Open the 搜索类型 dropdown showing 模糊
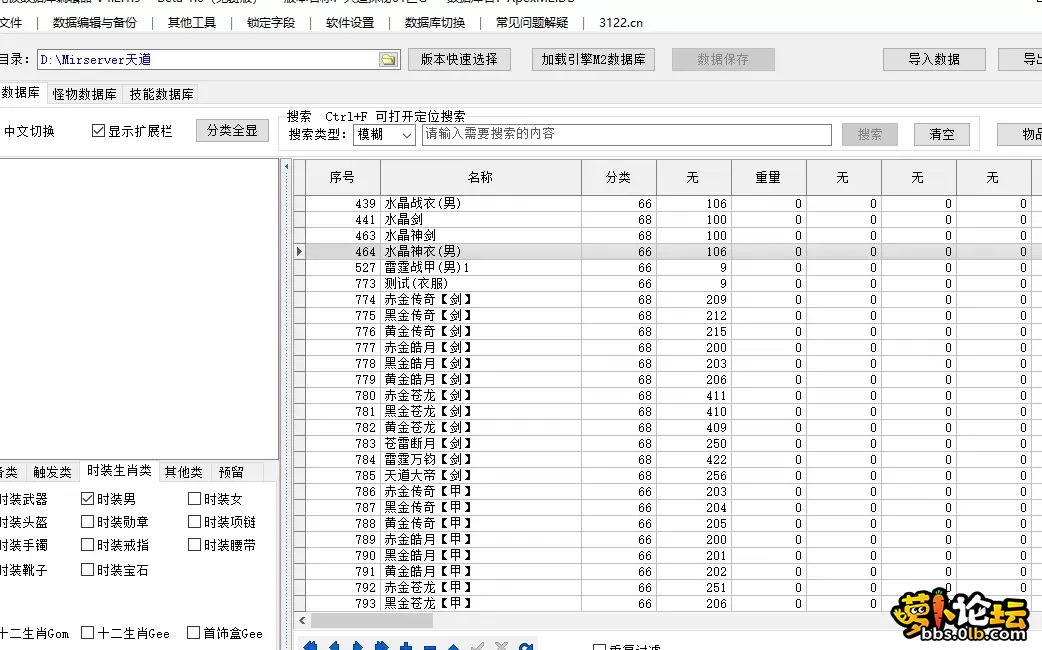 384,135
